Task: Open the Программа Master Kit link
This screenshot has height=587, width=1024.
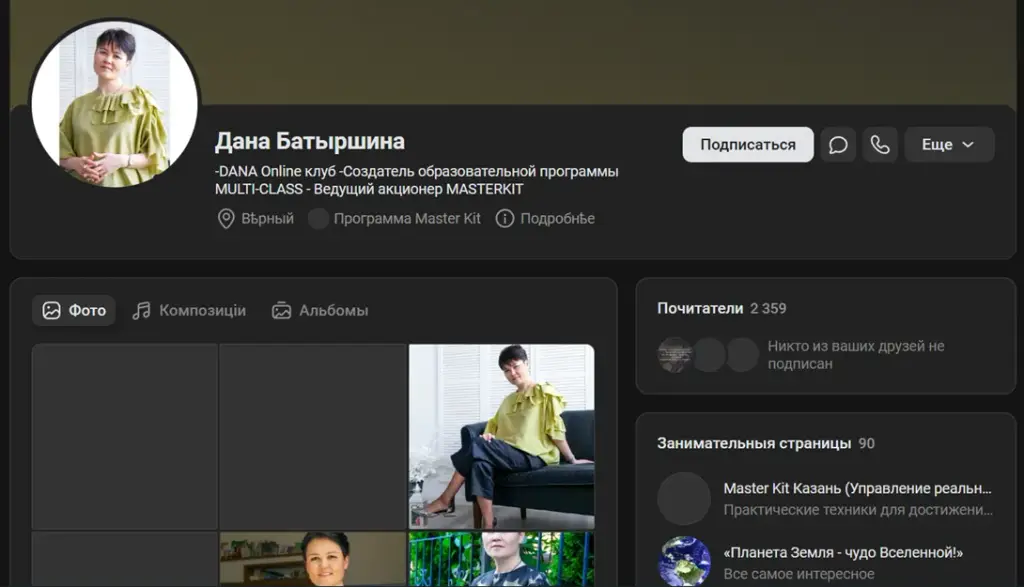Action: click(x=407, y=219)
